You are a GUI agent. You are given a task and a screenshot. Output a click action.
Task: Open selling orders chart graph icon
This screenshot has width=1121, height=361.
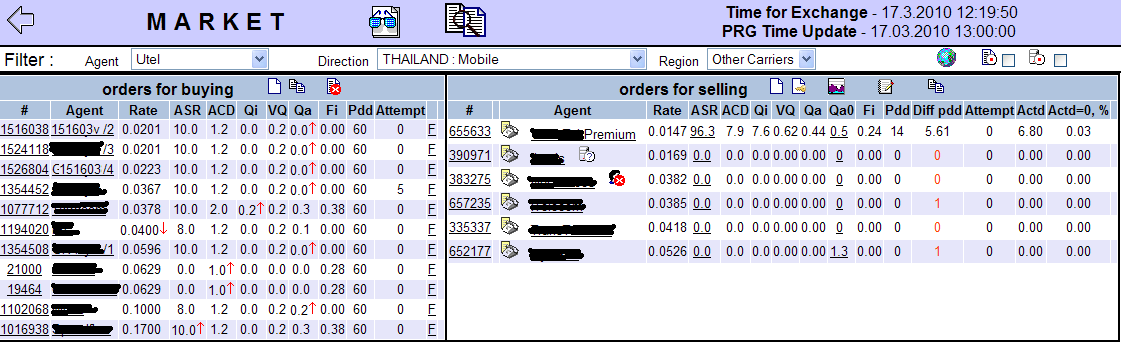coord(837,86)
